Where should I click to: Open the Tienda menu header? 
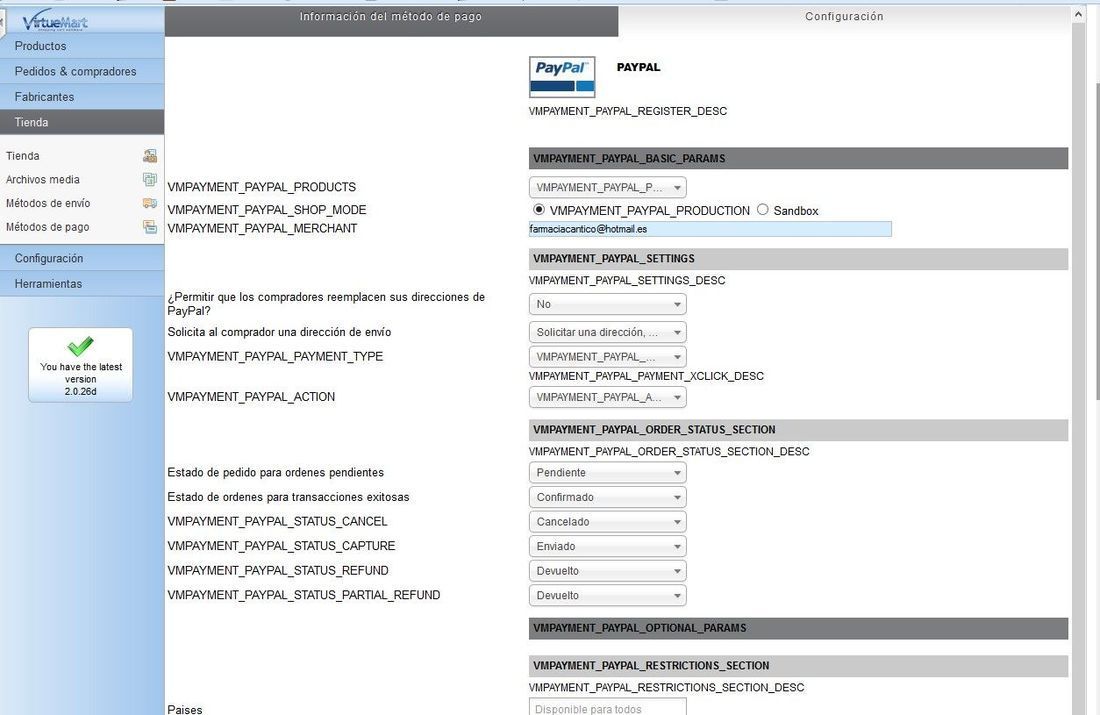click(82, 122)
